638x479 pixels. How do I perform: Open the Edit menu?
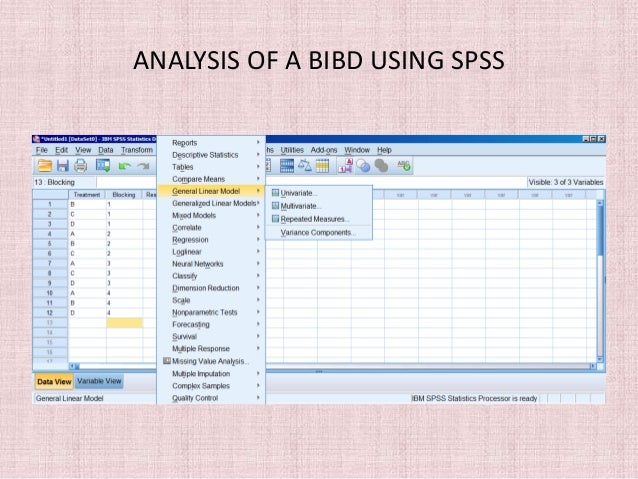[61, 150]
